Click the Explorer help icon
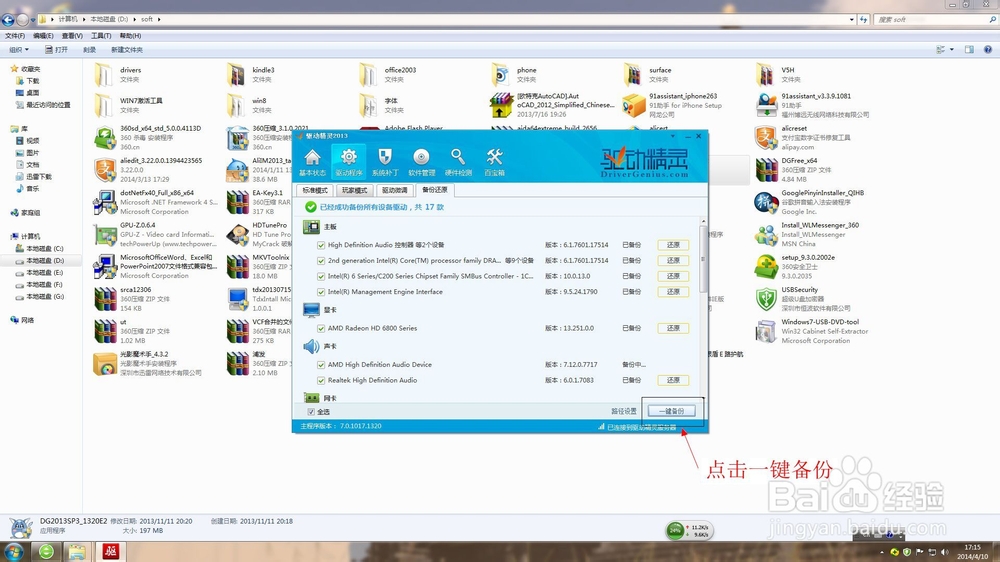 [x=987, y=50]
